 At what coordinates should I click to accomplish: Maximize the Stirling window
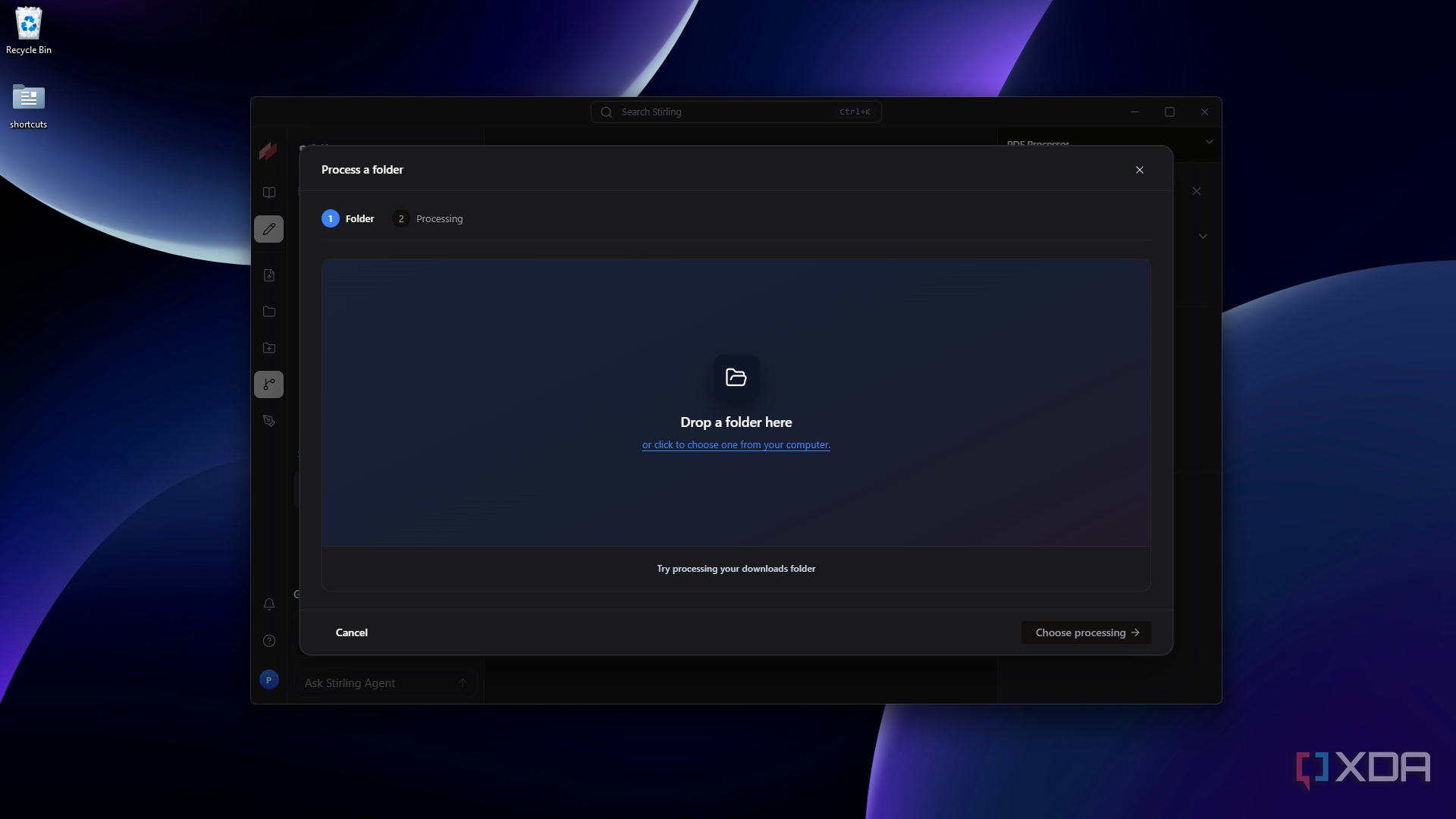coord(1170,112)
